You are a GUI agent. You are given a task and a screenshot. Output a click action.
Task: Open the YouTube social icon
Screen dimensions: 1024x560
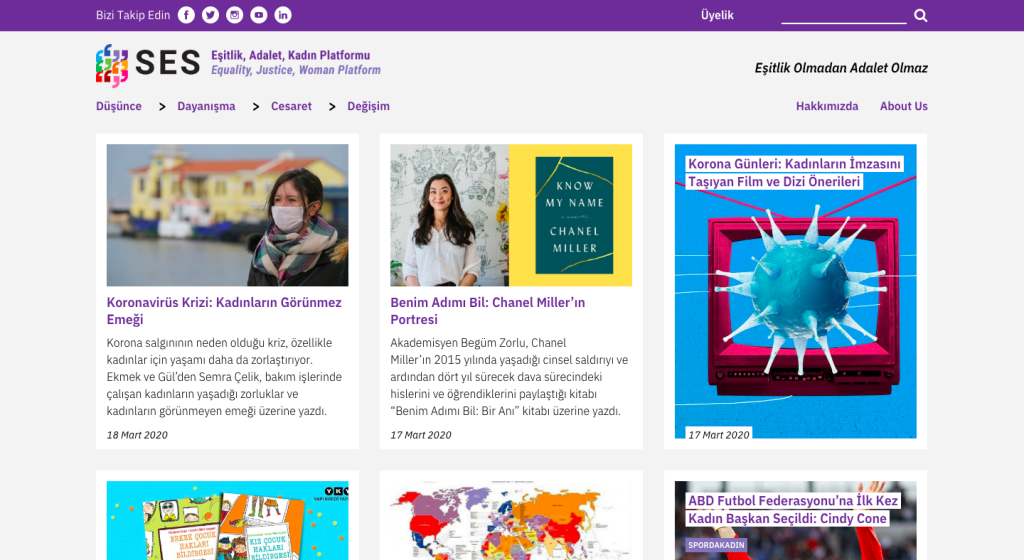[x=259, y=15]
